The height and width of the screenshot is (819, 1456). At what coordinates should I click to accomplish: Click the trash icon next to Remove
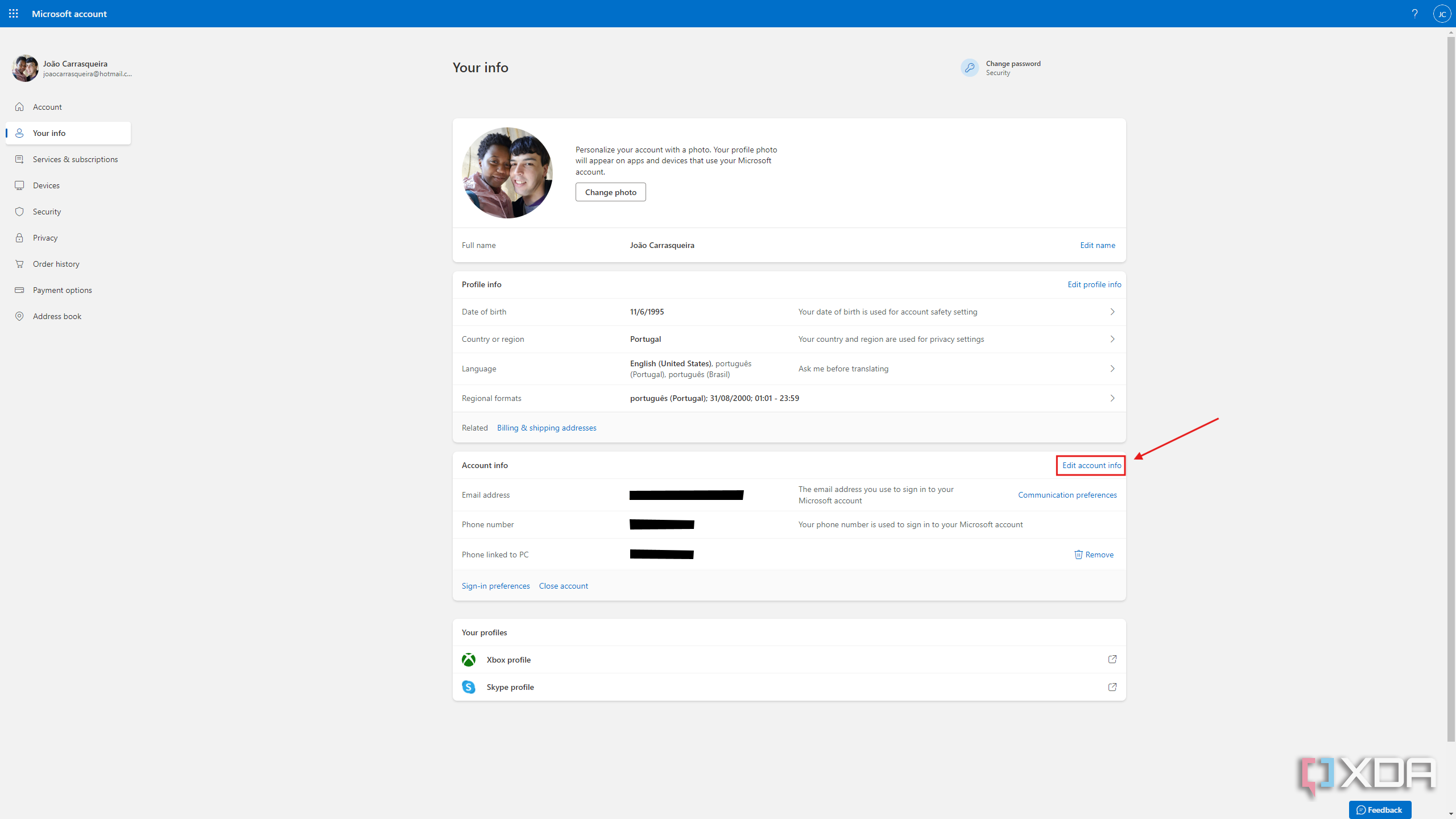coord(1078,555)
